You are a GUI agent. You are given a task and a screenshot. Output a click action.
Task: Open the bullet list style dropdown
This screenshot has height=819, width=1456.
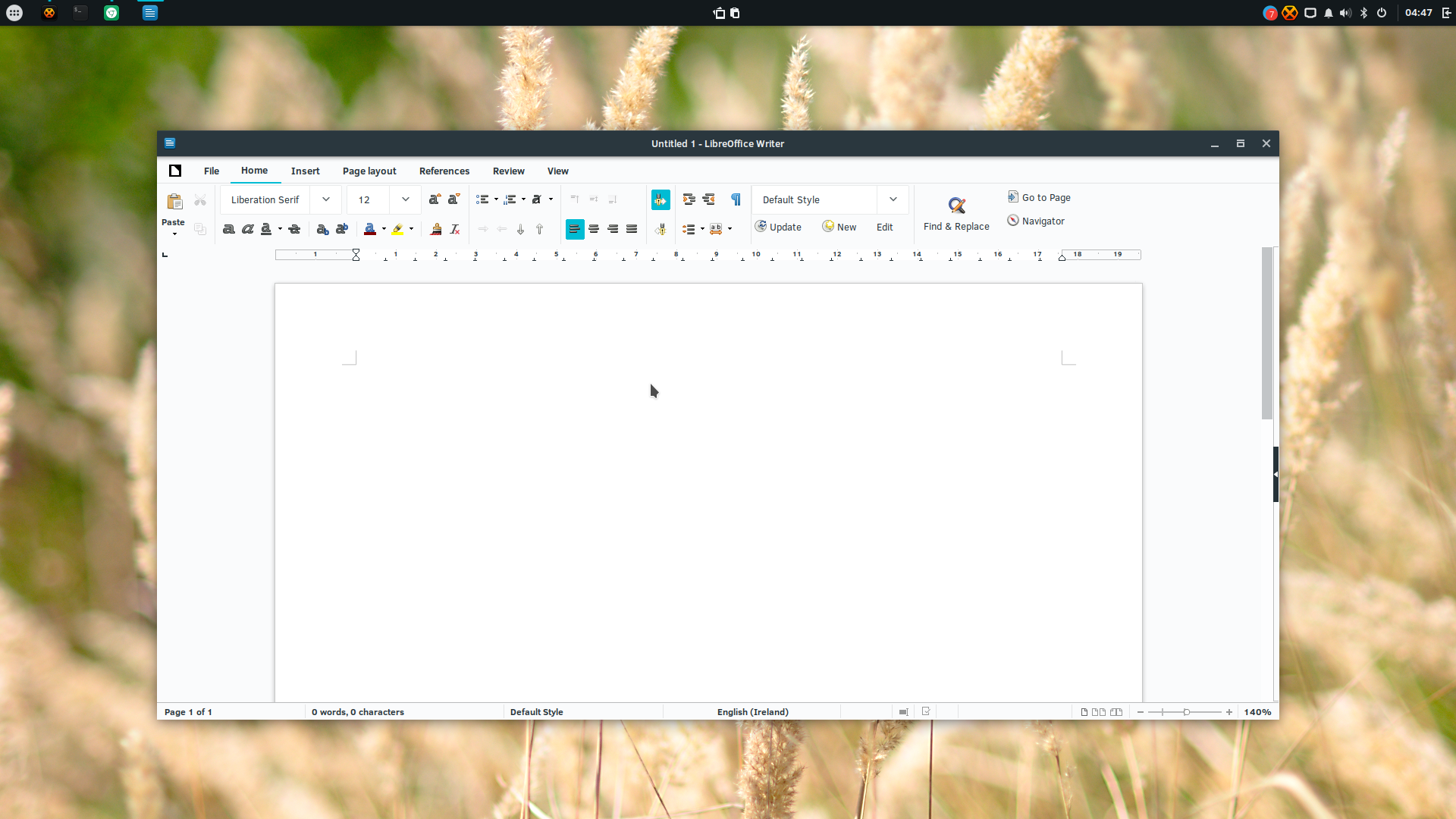click(496, 199)
